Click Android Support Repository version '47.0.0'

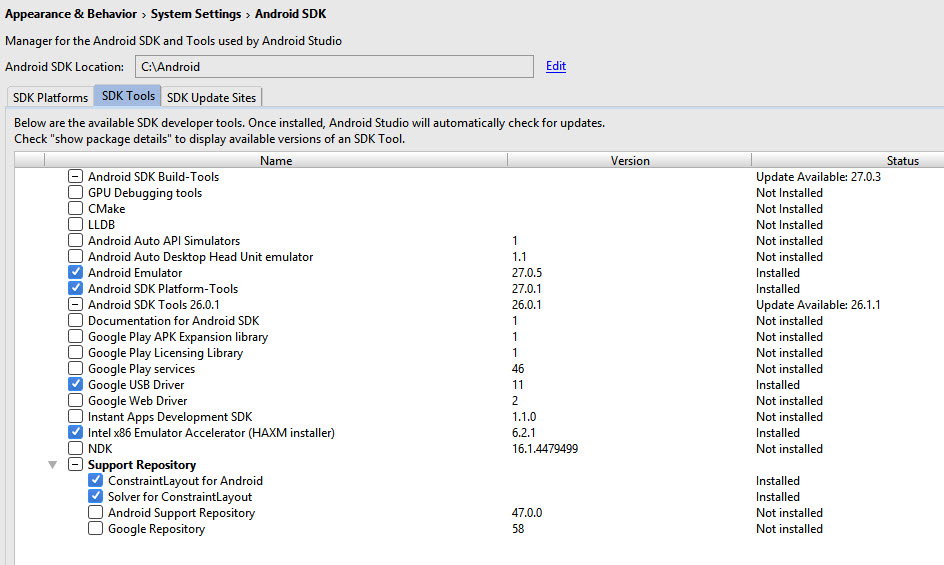(527, 513)
